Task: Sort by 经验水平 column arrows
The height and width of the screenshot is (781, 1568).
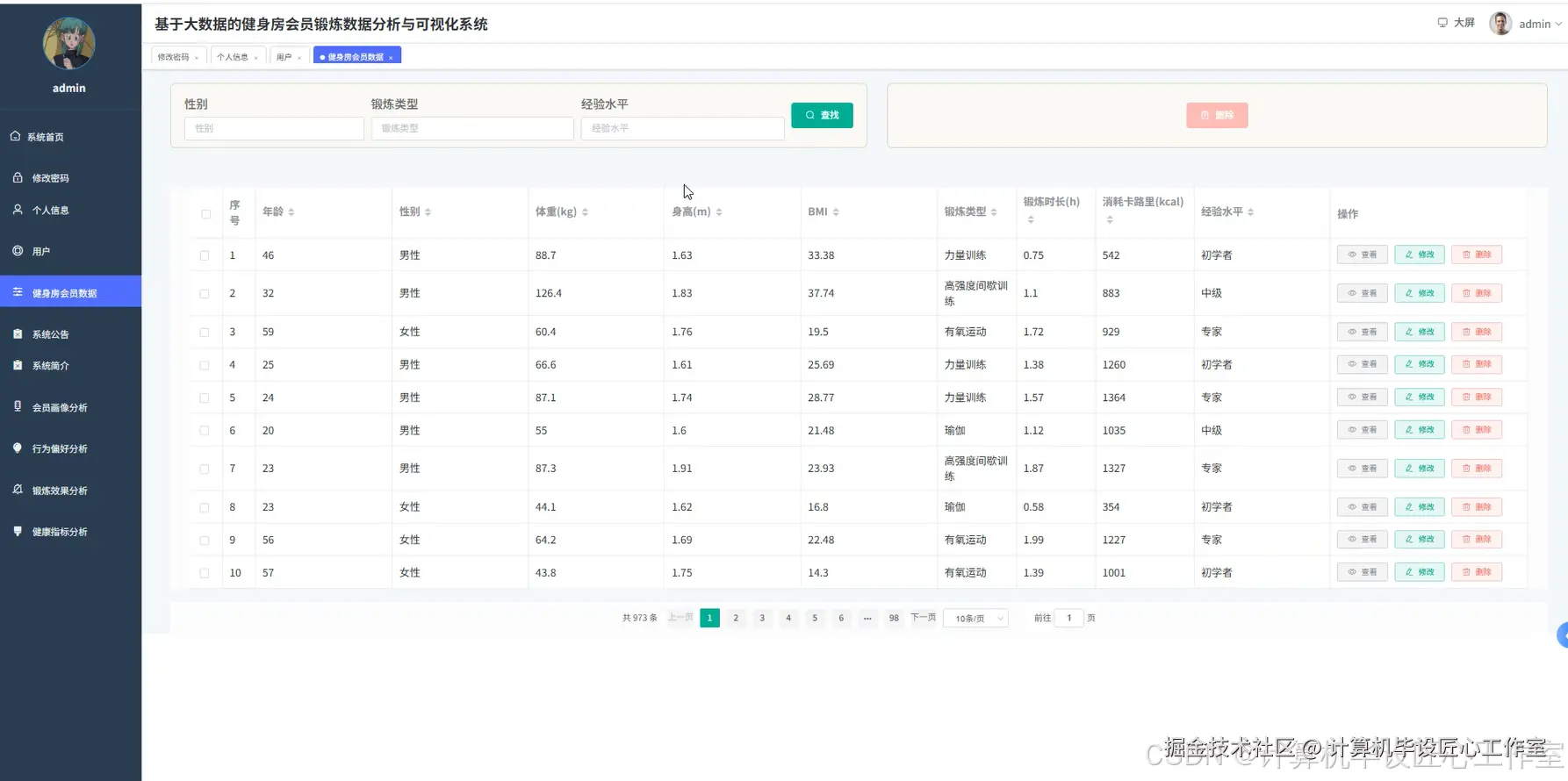Action: pos(1250,212)
